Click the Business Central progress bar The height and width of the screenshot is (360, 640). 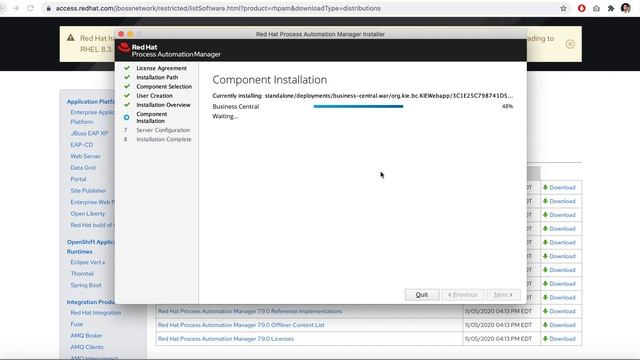click(x=358, y=107)
